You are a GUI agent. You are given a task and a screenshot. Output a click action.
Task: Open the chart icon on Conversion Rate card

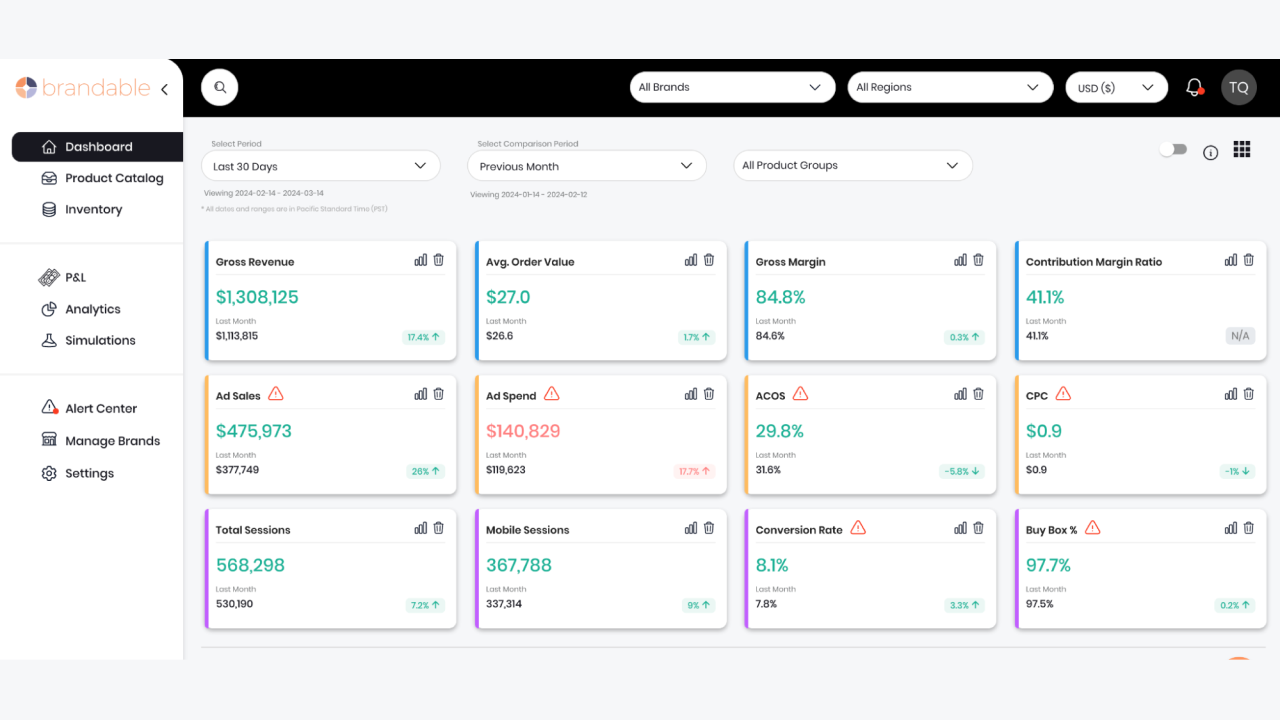coord(960,527)
